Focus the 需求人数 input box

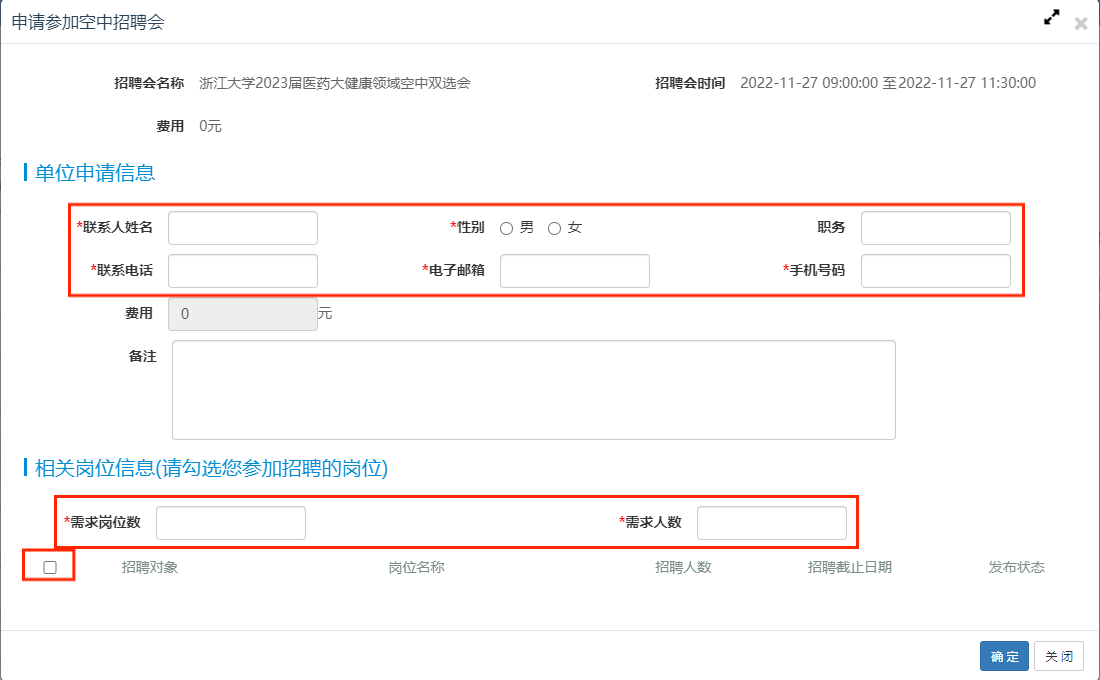pos(771,523)
